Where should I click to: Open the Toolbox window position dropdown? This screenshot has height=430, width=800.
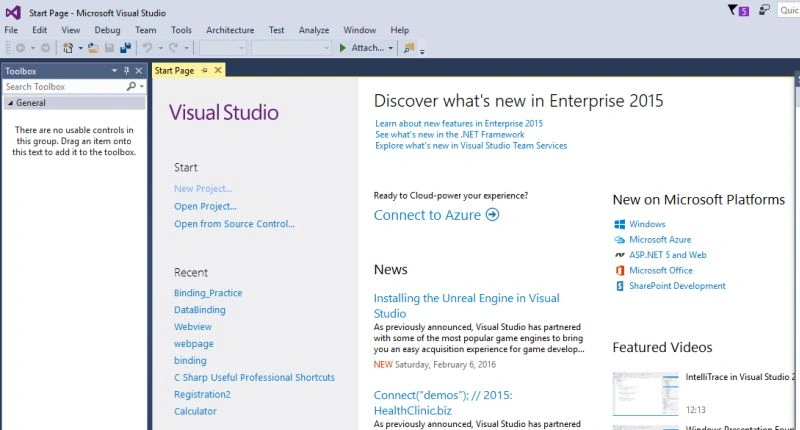[114, 71]
